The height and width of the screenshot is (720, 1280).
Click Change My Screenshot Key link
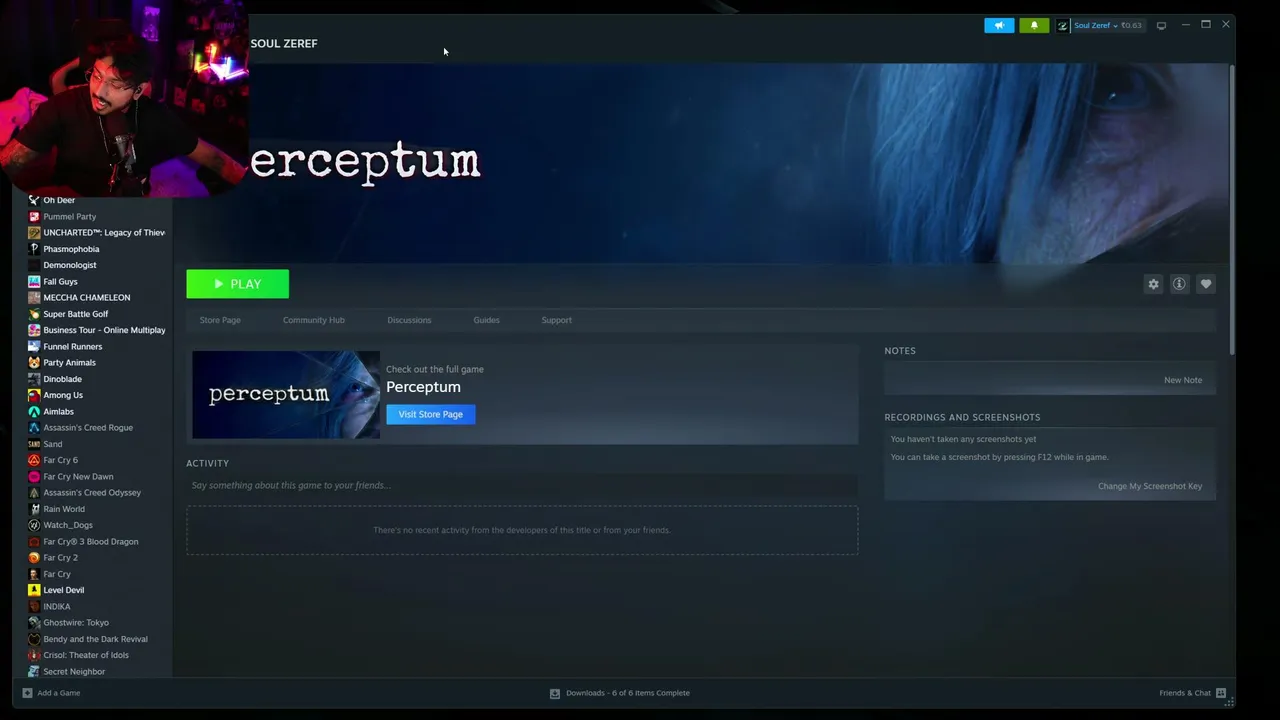(1150, 486)
